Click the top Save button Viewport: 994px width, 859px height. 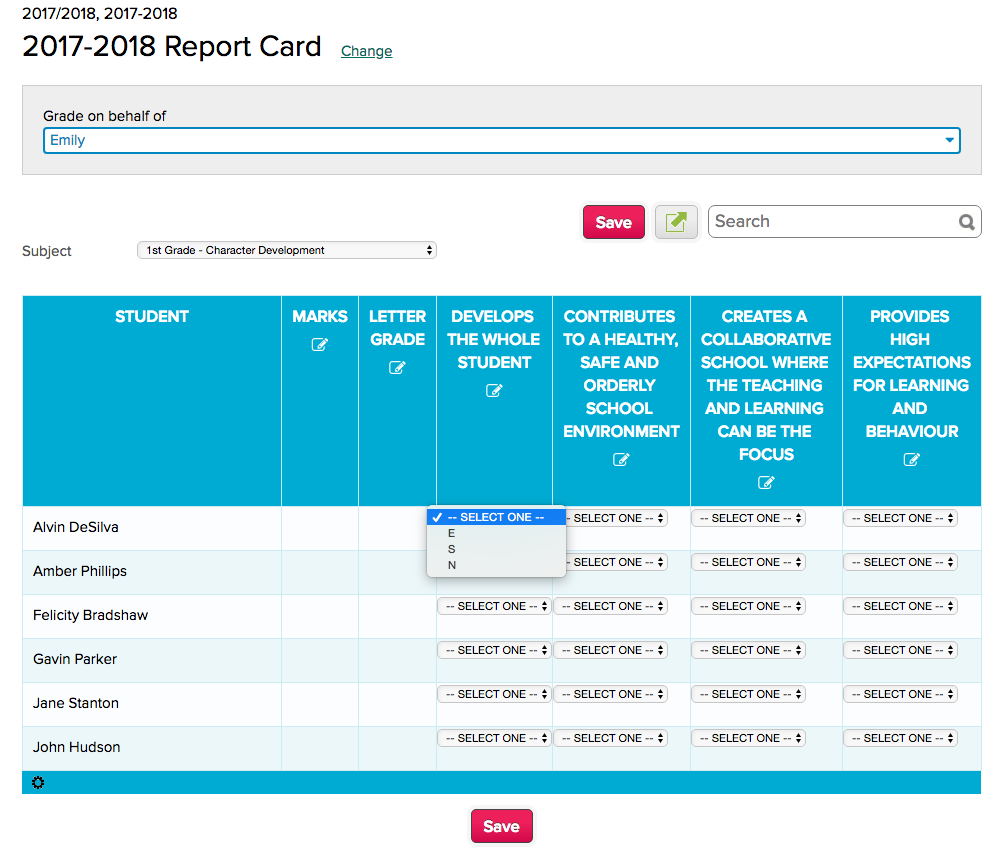click(613, 221)
